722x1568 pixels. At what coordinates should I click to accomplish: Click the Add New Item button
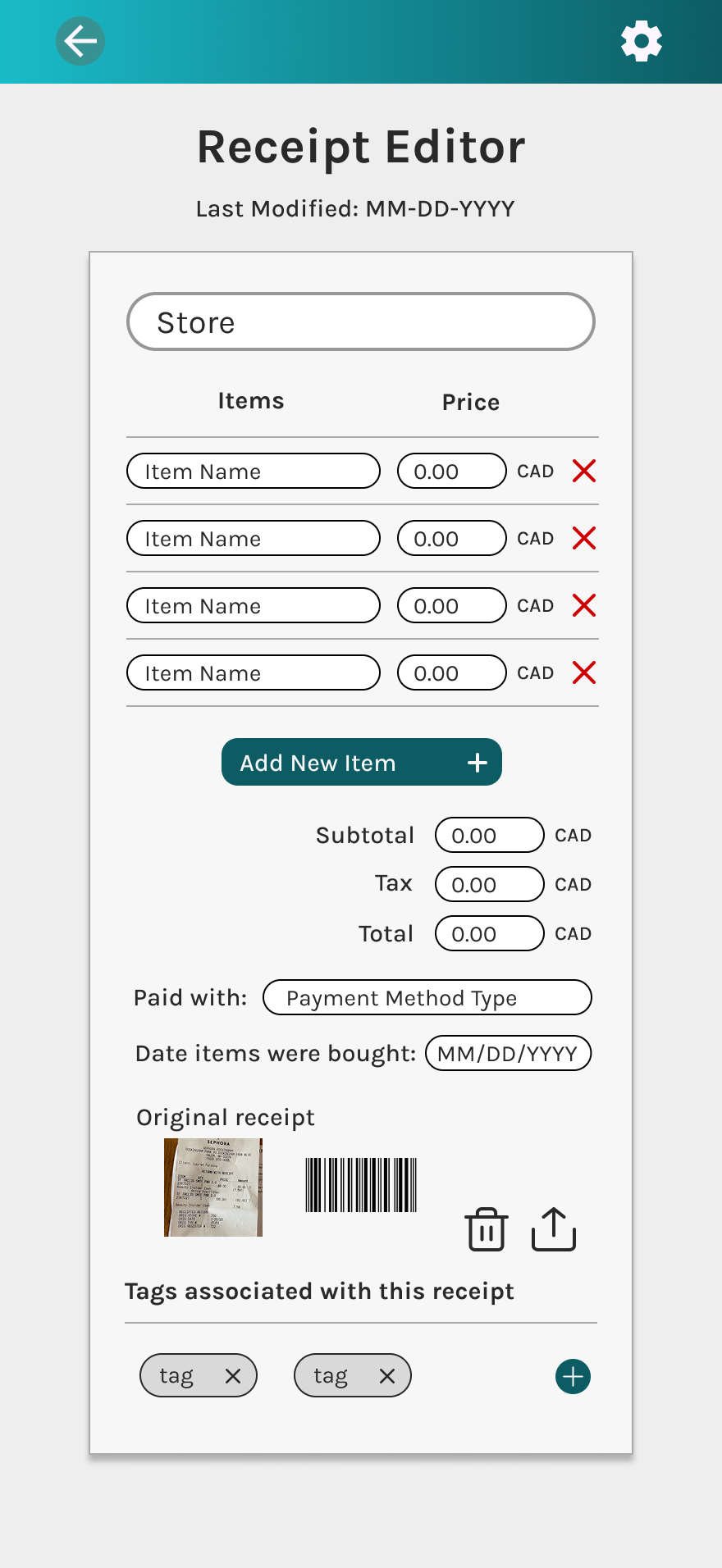362,762
